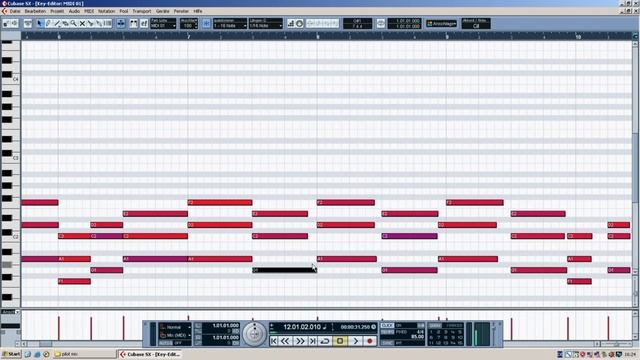Open the Quantize 1-16 Note dropdown

pos(230,26)
